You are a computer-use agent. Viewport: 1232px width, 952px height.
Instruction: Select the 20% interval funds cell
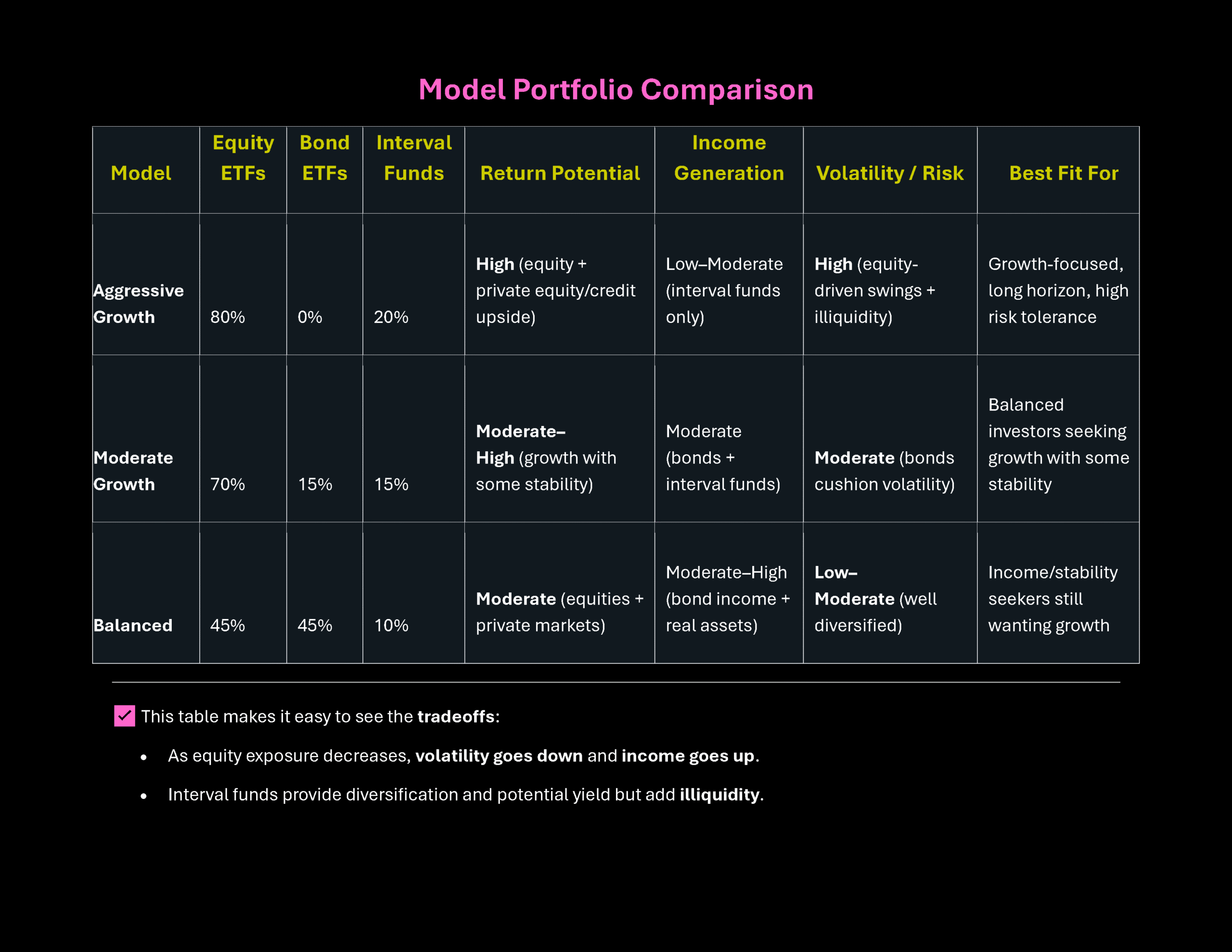pos(391,317)
